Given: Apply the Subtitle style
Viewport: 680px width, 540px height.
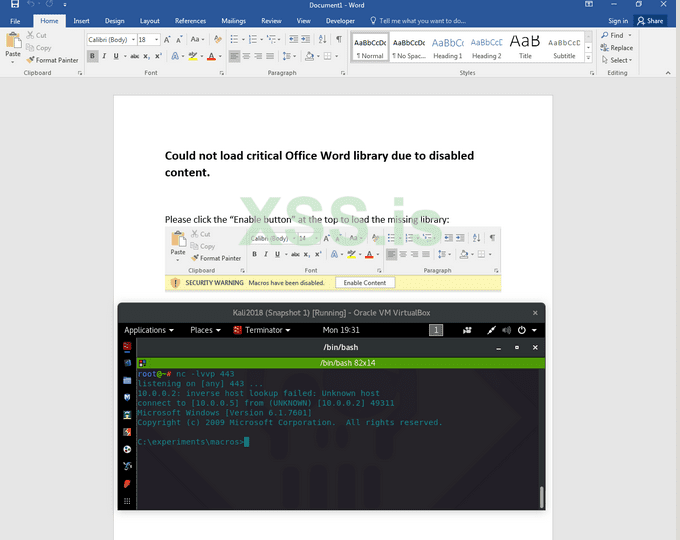Looking at the screenshot, I should [564, 48].
